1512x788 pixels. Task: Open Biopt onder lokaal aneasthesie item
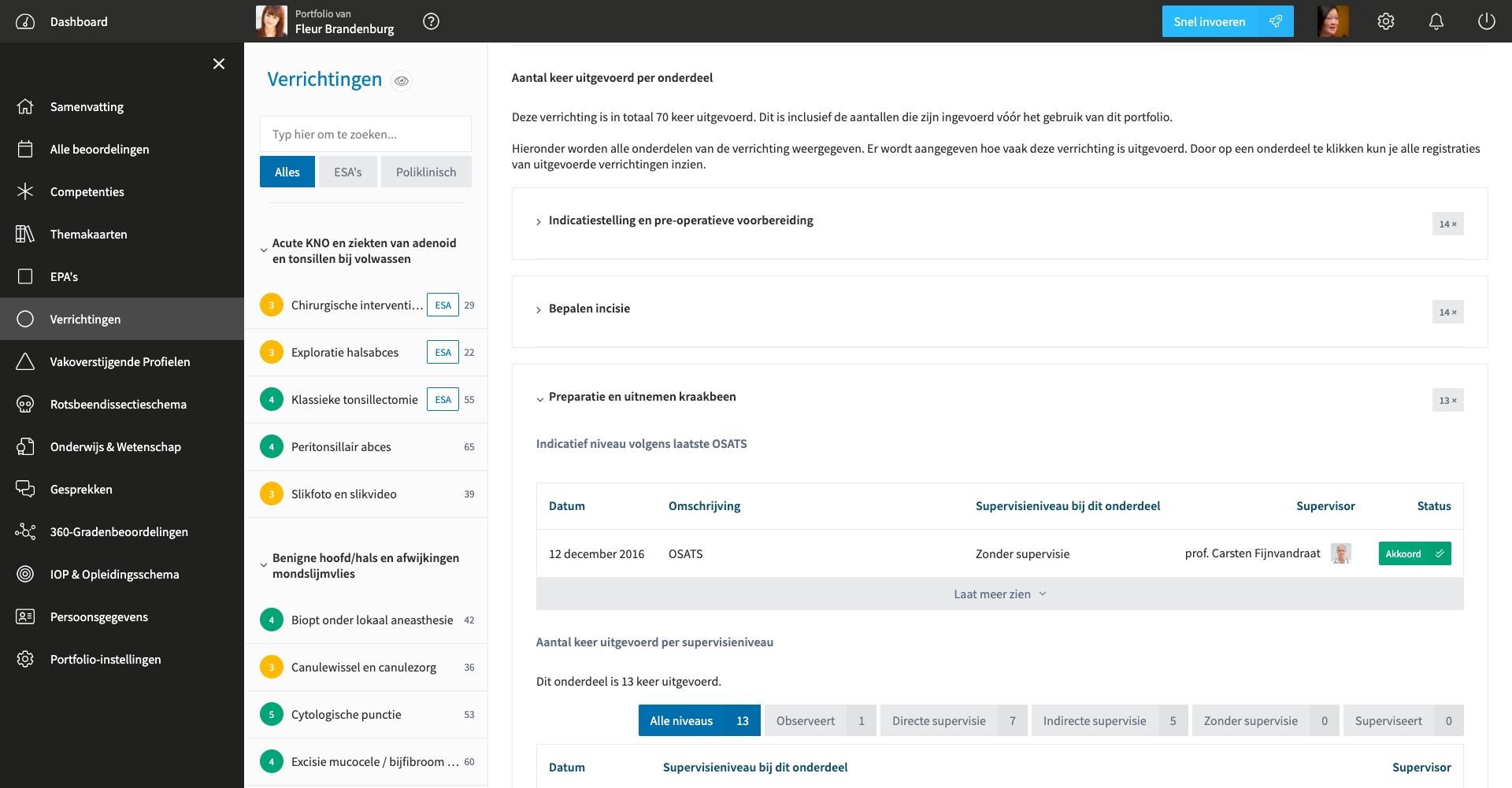click(365, 620)
